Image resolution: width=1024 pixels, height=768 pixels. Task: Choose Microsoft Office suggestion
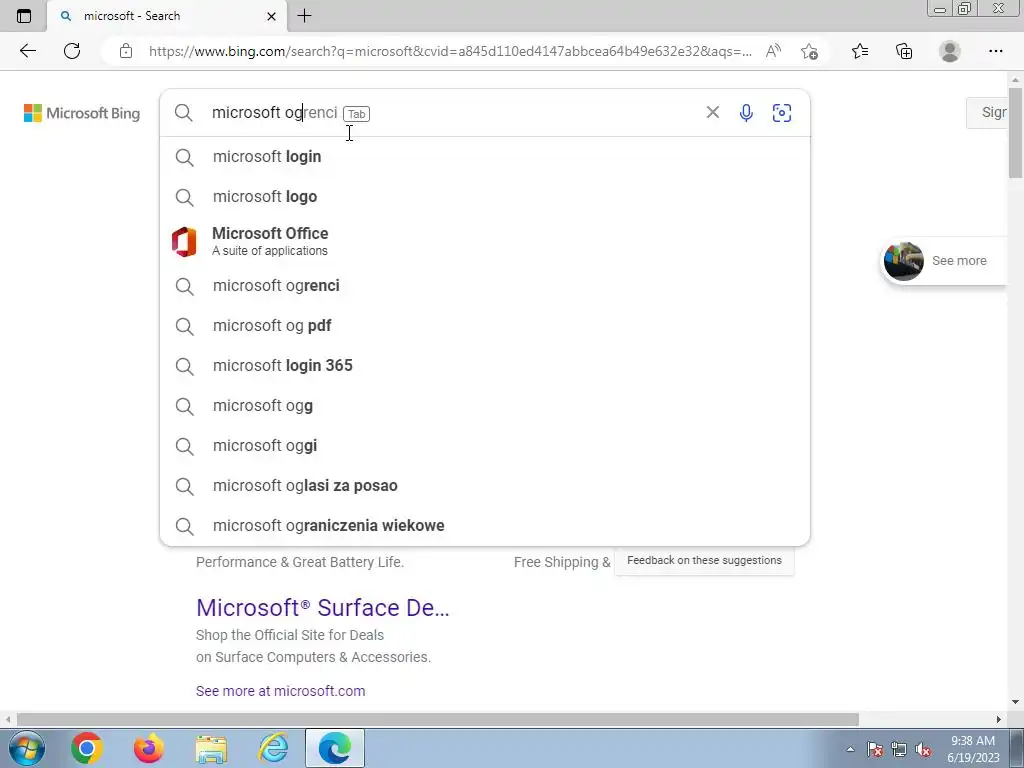pos(485,241)
